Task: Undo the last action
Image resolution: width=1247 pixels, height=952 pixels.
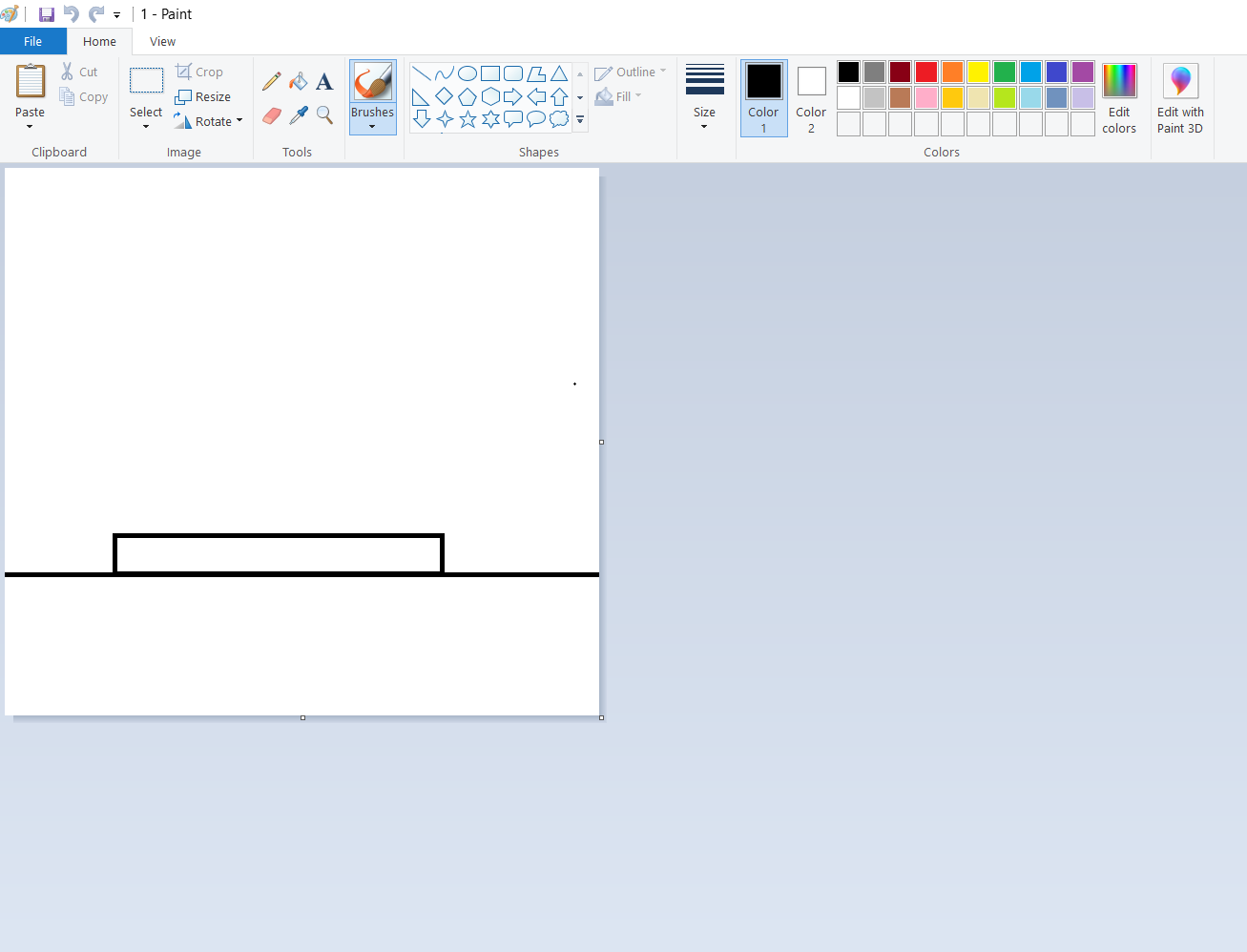Action: (x=70, y=13)
